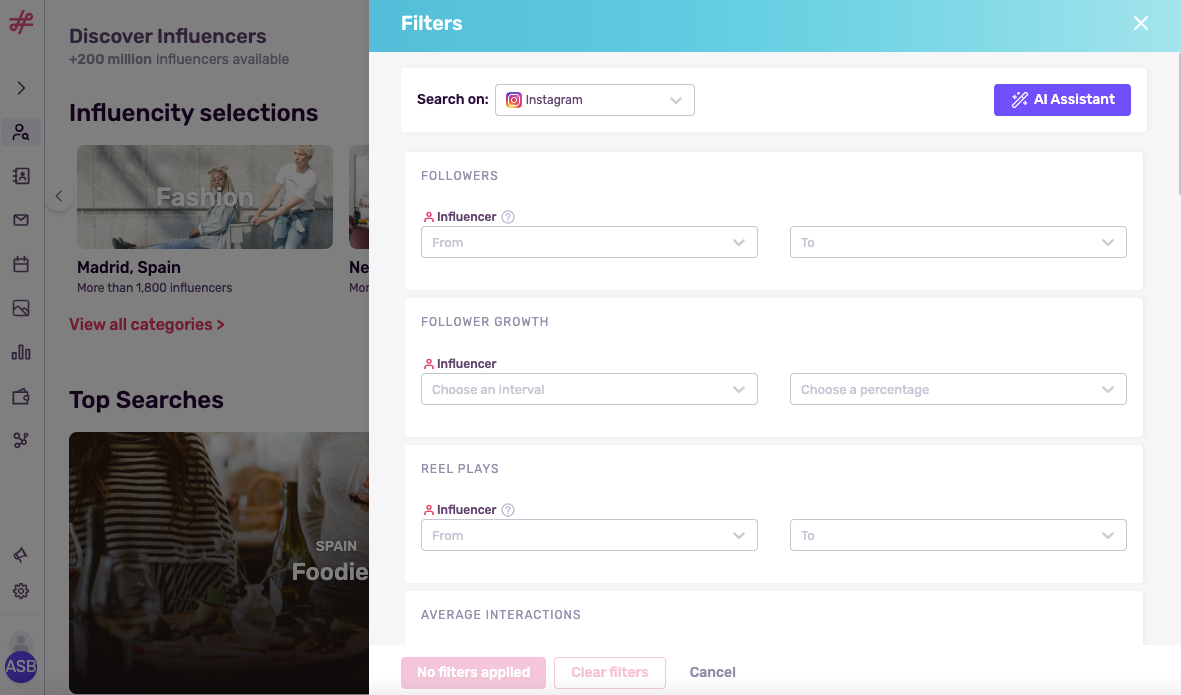Open the wallet sidebar icon
The width and height of the screenshot is (1181, 695).
point(21,396)
